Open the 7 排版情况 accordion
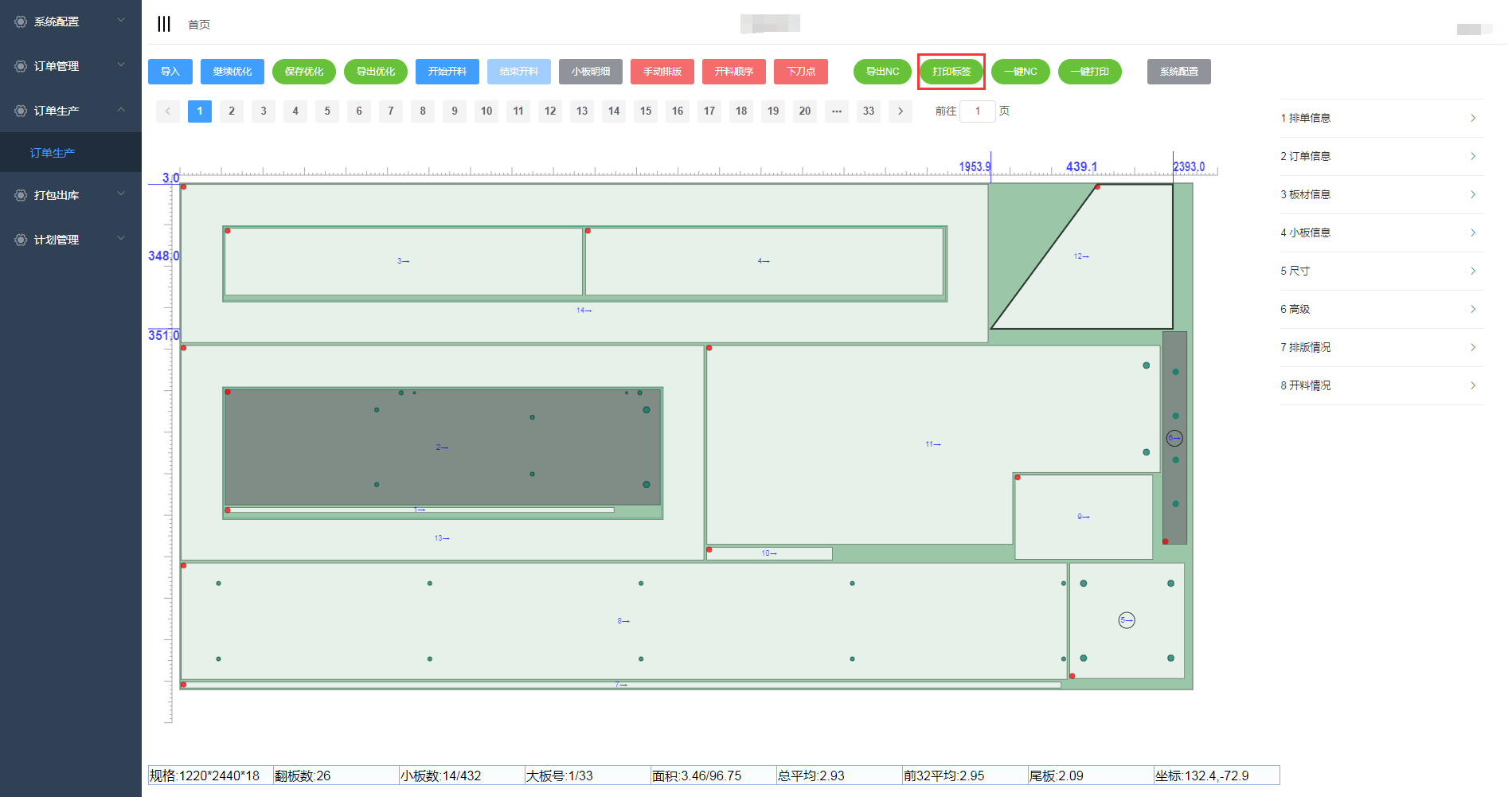 pos(1381,347)
